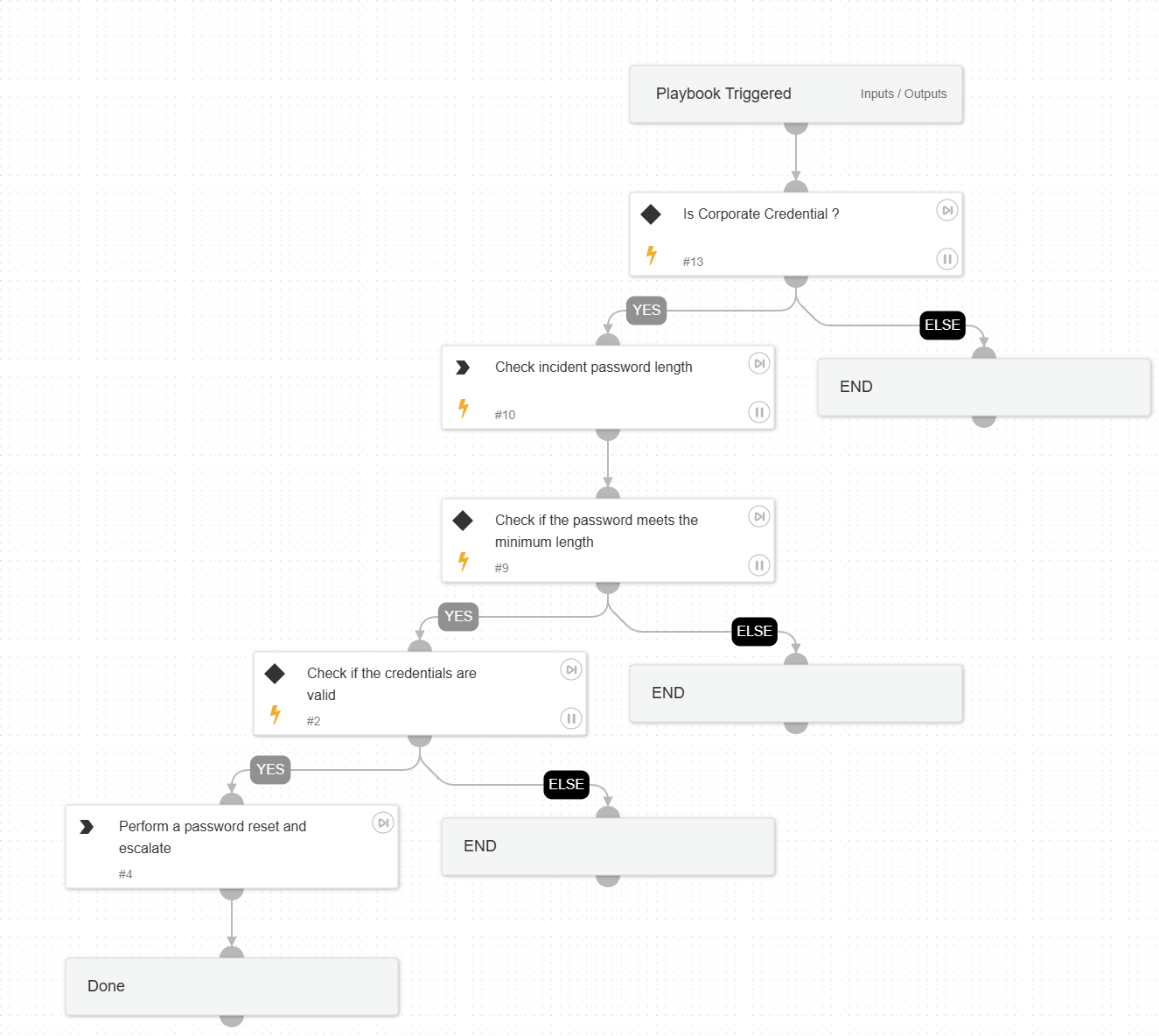This screenshot has height=1036, width=1159.
Task: Select the Done node
Action: point(232,986)
